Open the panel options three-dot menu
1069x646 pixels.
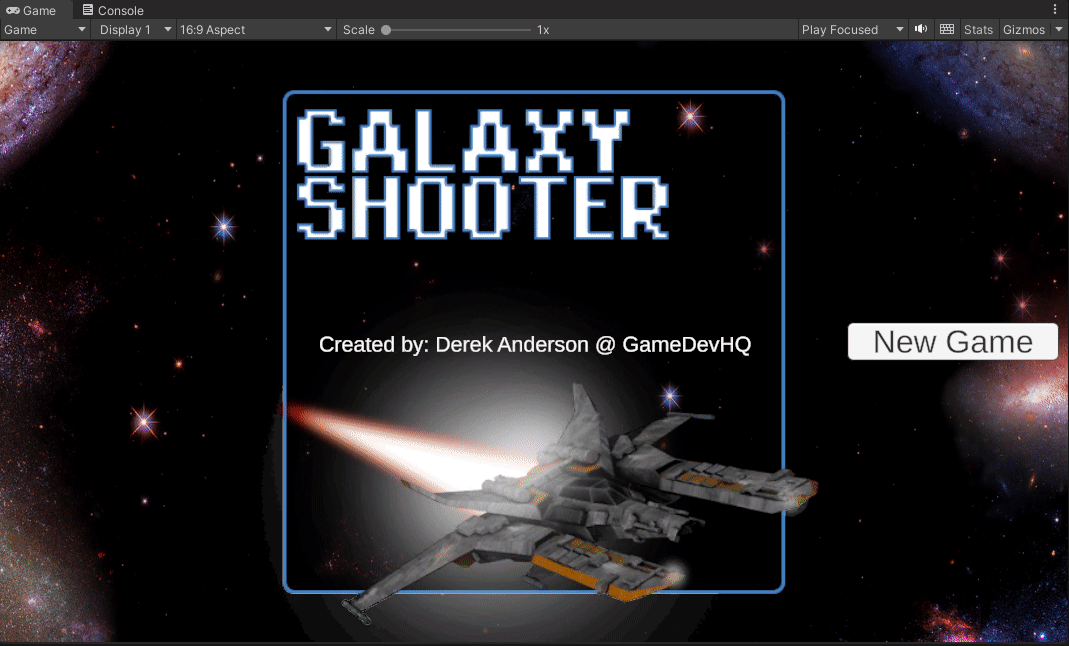1055,10
